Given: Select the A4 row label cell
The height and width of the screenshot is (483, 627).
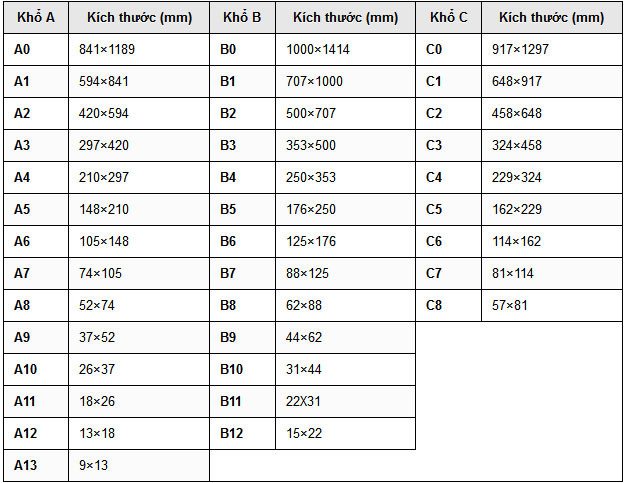Looking at the screenshot, I should [24, 177].
